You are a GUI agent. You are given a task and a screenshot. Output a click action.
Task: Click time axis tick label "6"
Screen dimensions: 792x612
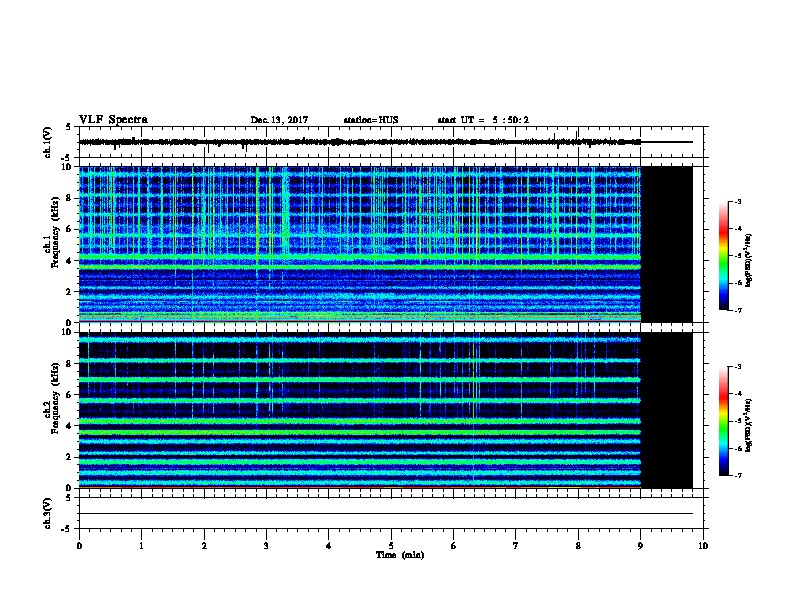[454, 546]
